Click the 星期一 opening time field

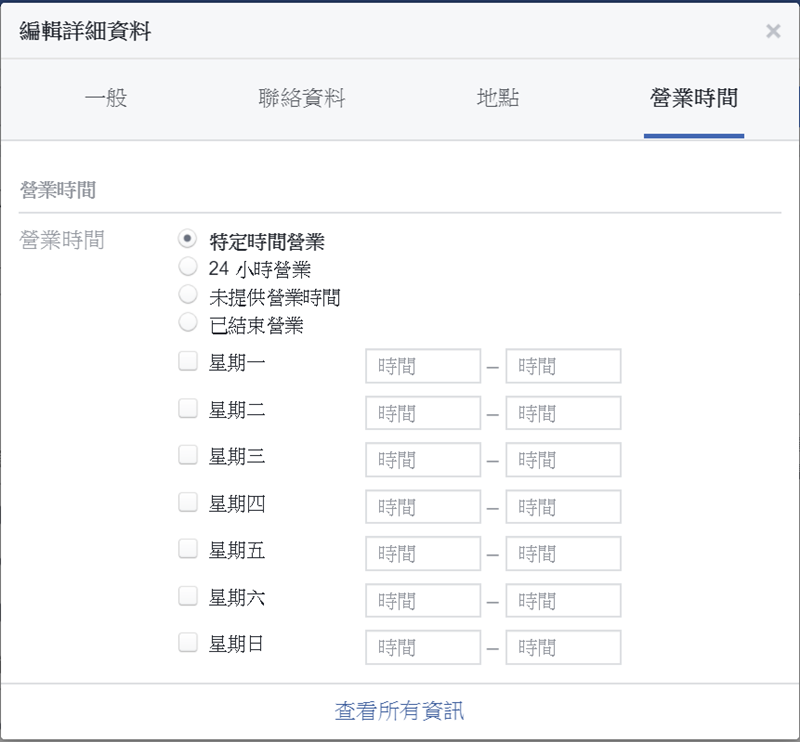[x=423, y=366]
